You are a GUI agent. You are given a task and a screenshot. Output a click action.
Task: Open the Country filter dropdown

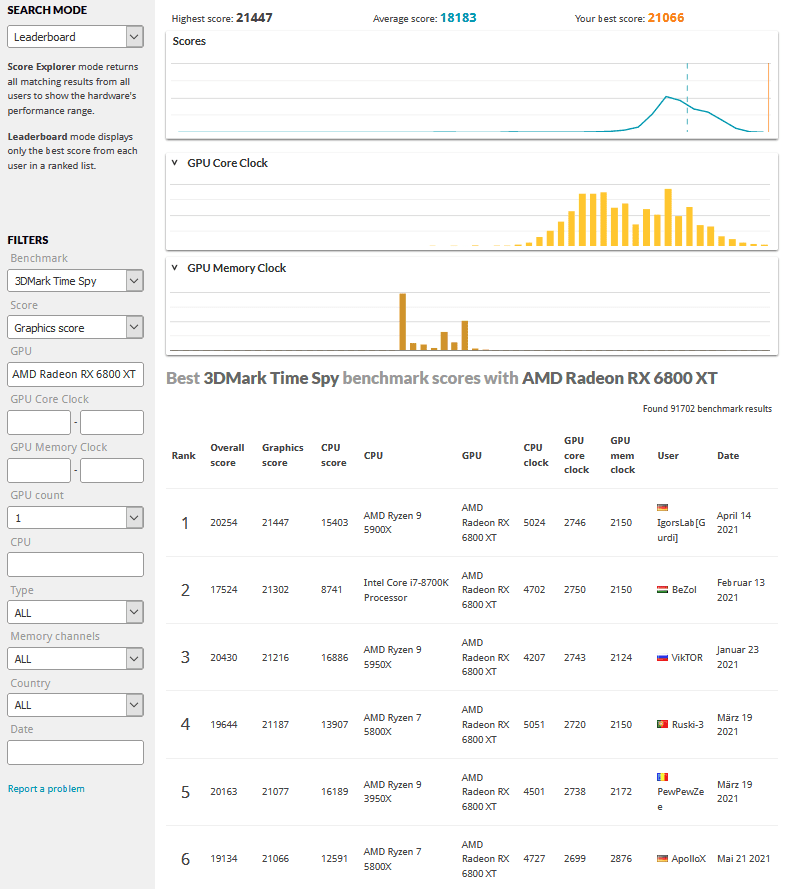75,705
